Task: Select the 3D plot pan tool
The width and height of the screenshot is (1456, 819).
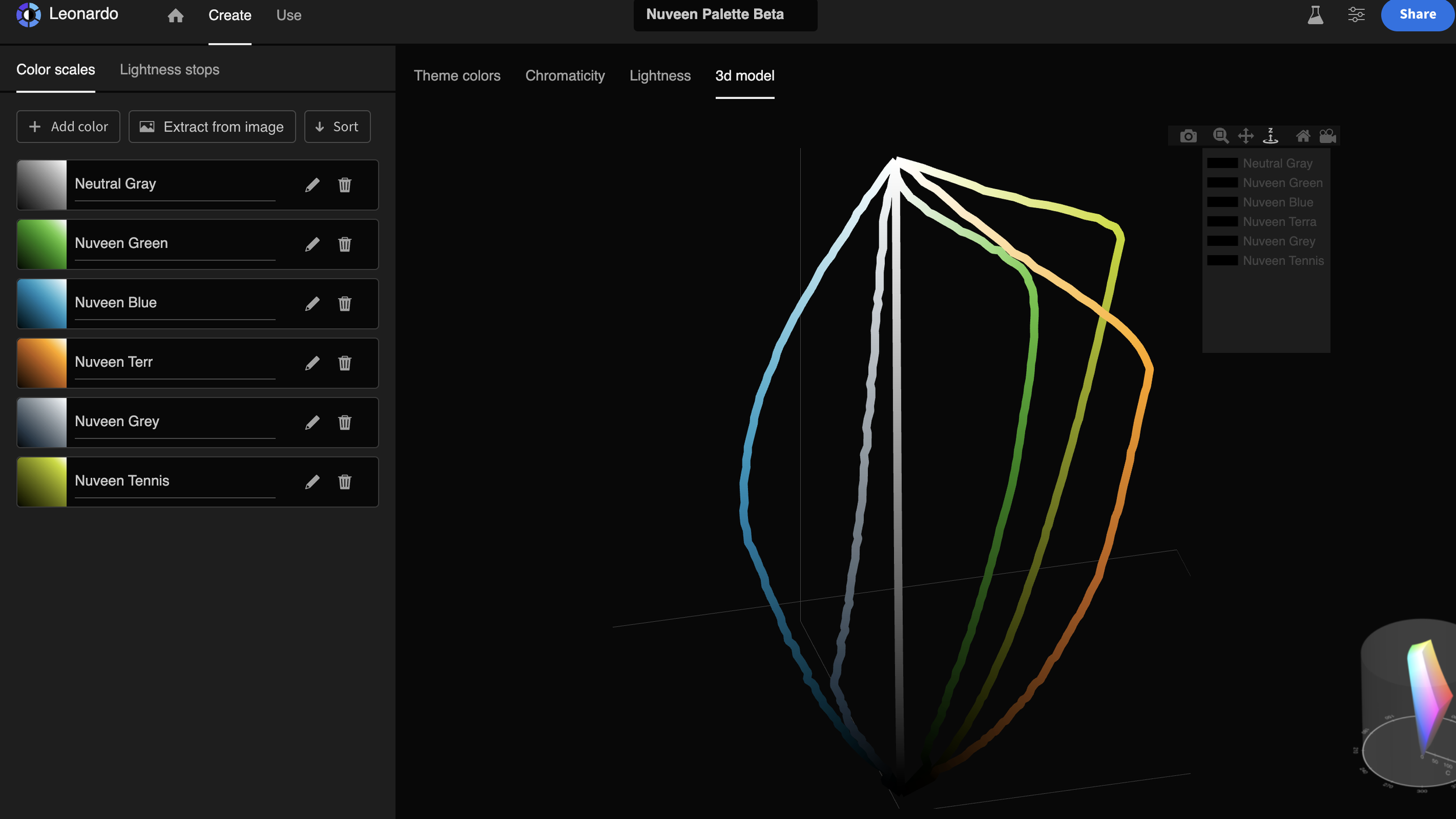Action: pos(1245,136)
